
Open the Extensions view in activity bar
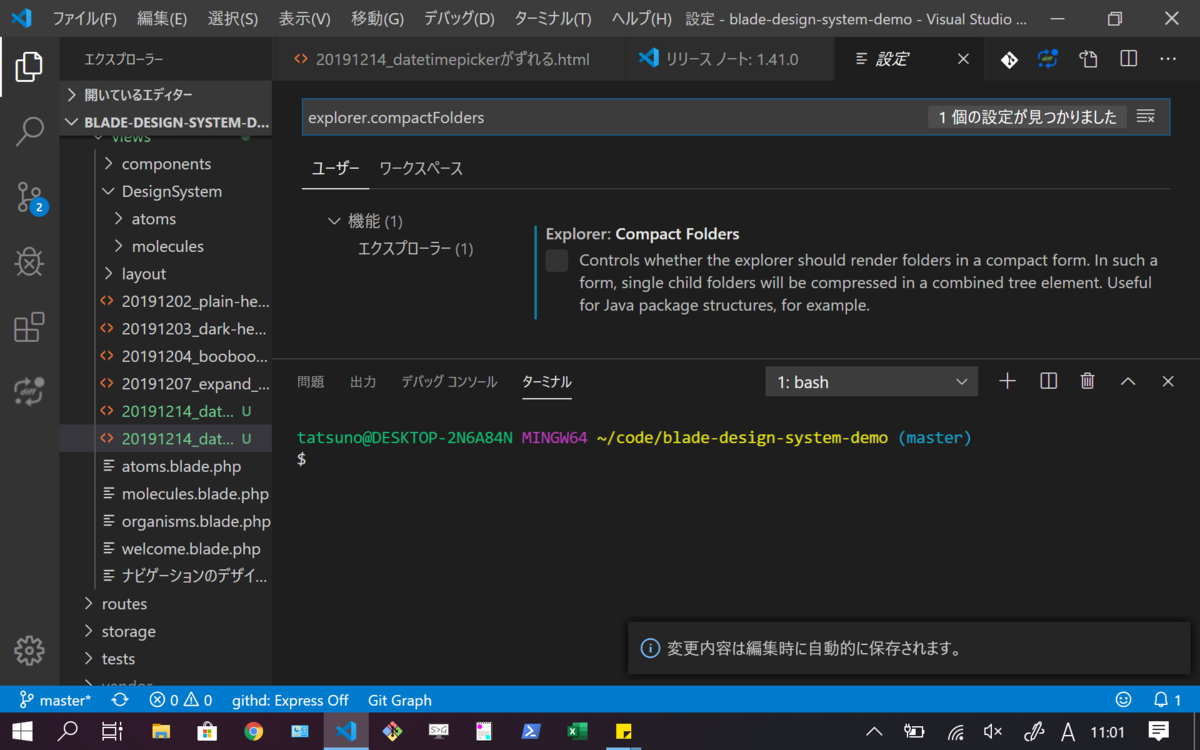click(29, 327)
